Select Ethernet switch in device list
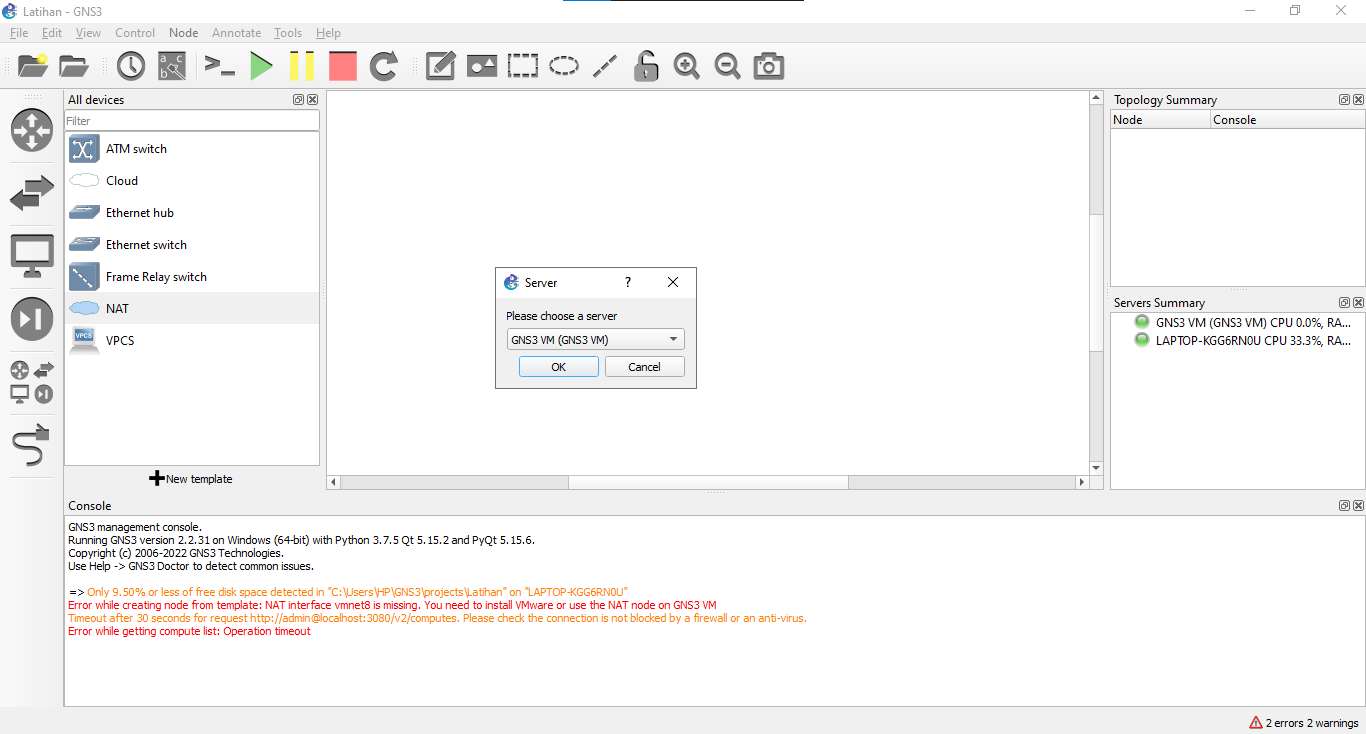The width and height of the screenshot is (1366, 734). tap(192, 245)
